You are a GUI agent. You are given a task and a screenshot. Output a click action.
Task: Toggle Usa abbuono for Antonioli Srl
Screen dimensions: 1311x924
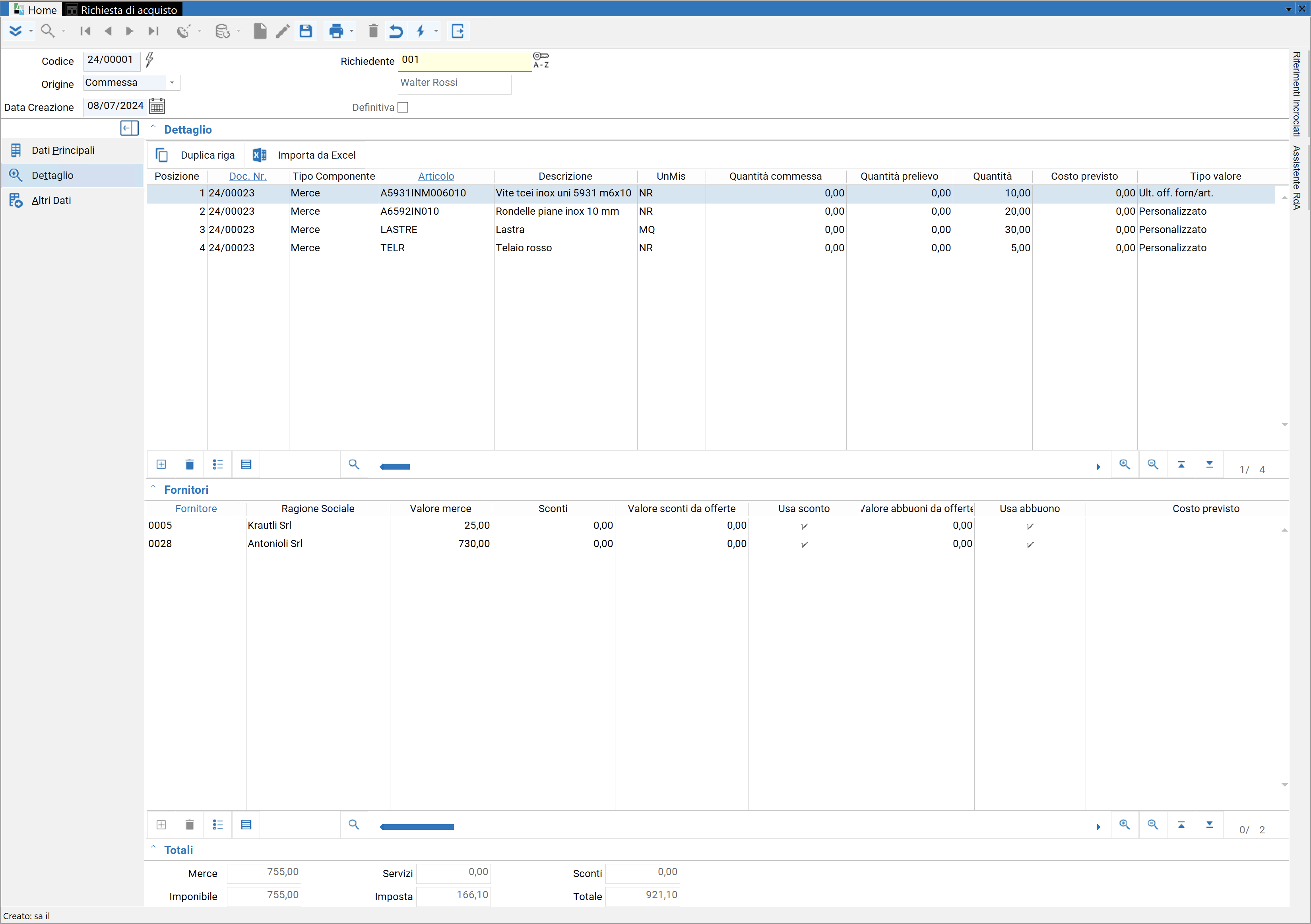click(x=1030, y=545)
